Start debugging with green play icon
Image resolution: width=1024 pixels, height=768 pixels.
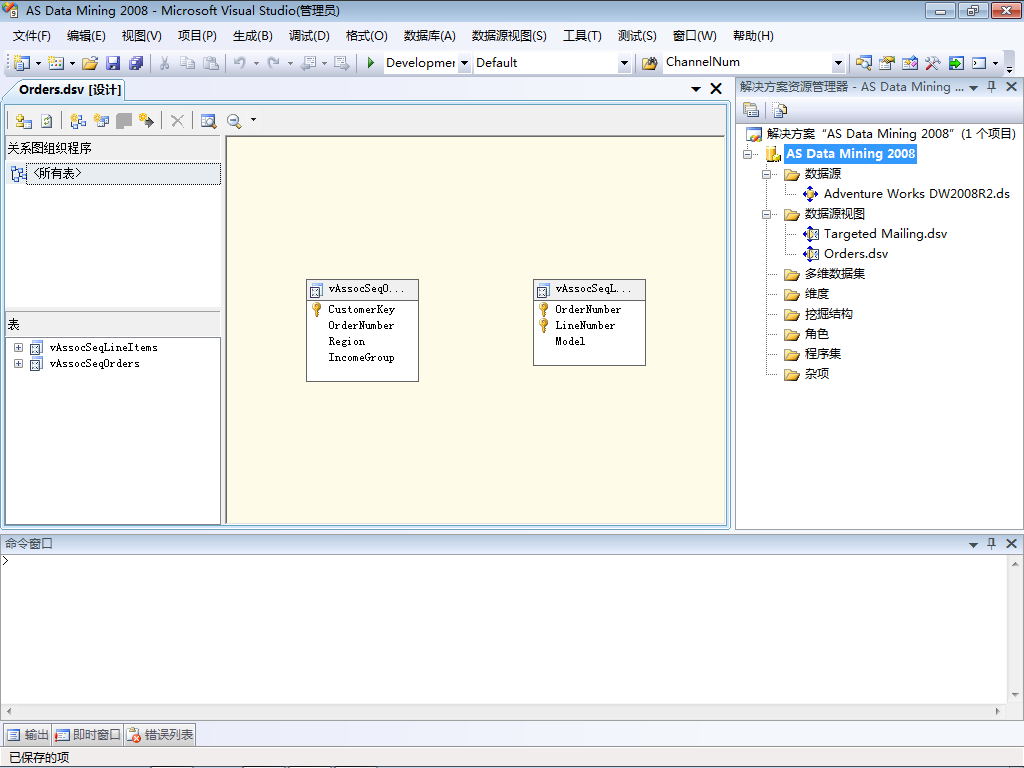[370, 63]
